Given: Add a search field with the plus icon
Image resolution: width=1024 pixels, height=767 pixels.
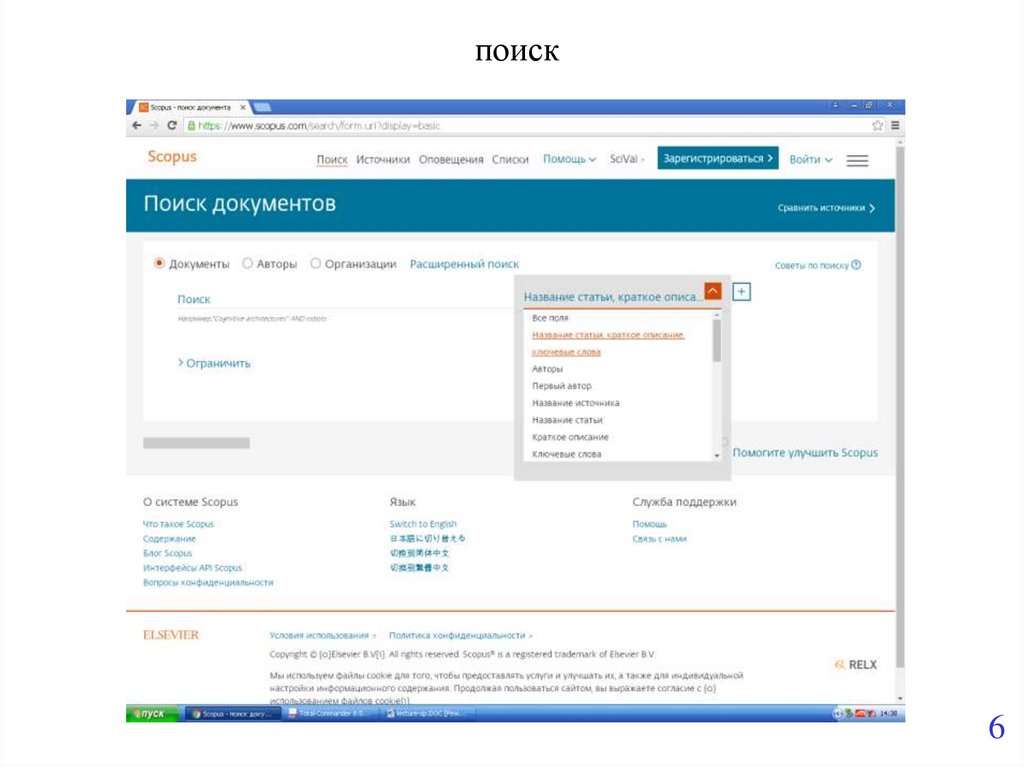Looking at the screenshot, I should click(x=741, y=291).
